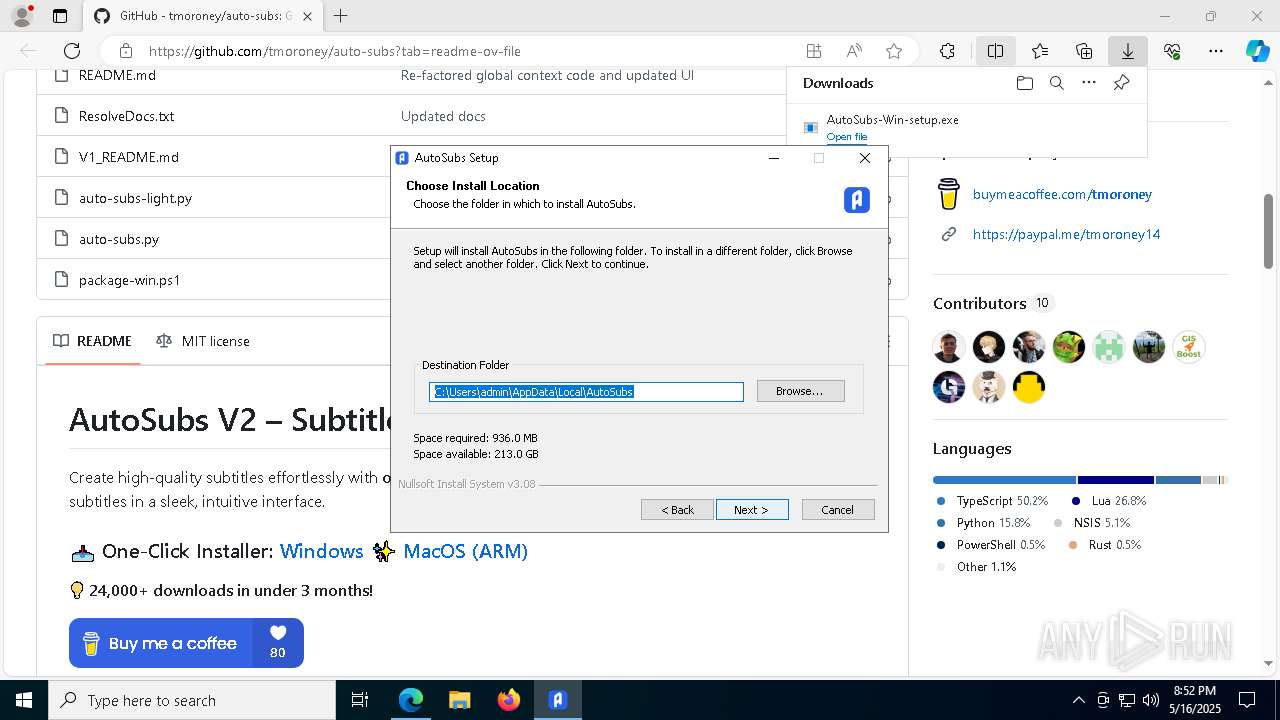The width and height of the screenshot is (1280, 720).
Task: Toggle split screen view icon
Action: (x=995, y=51)
